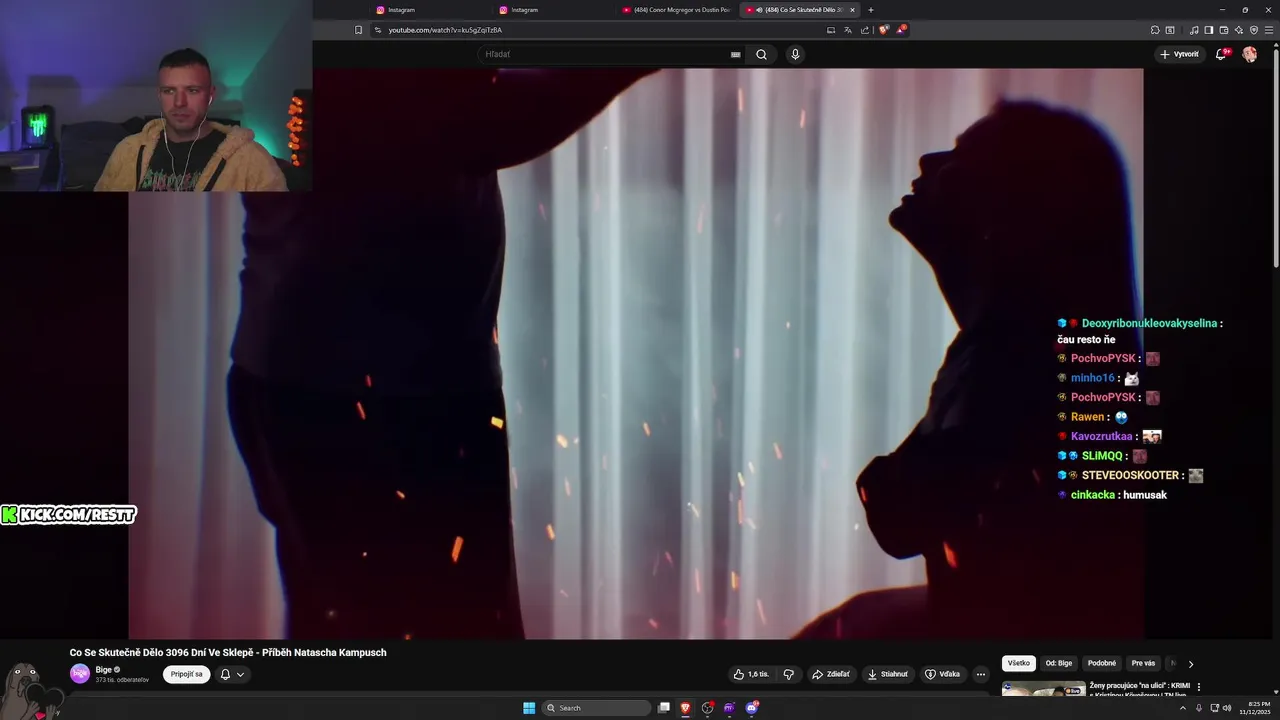Select the Co Se Skutečně Dělo tab
Viewport: 1280px width, 720px height.
(798, 10)
